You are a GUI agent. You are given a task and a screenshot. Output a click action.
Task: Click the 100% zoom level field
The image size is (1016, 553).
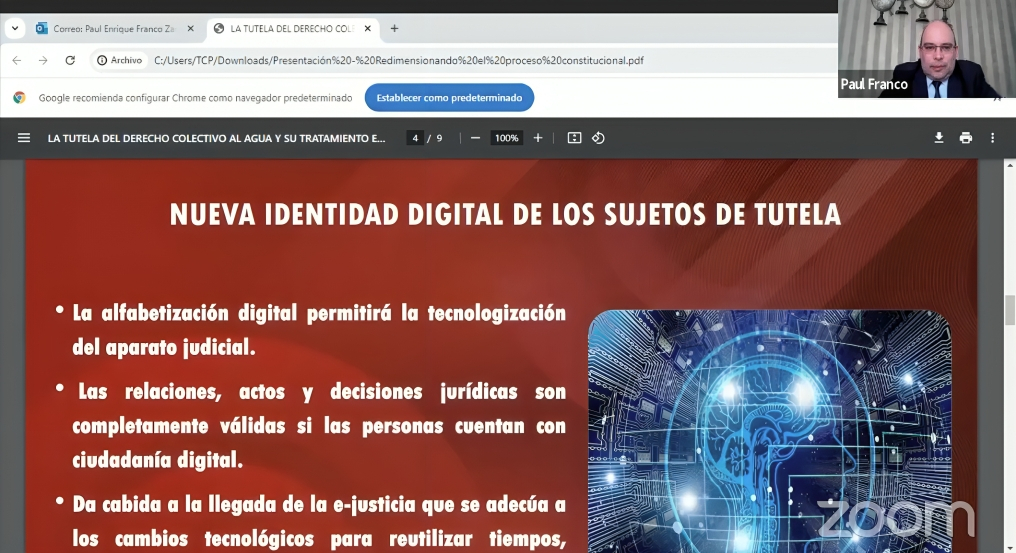506,138
